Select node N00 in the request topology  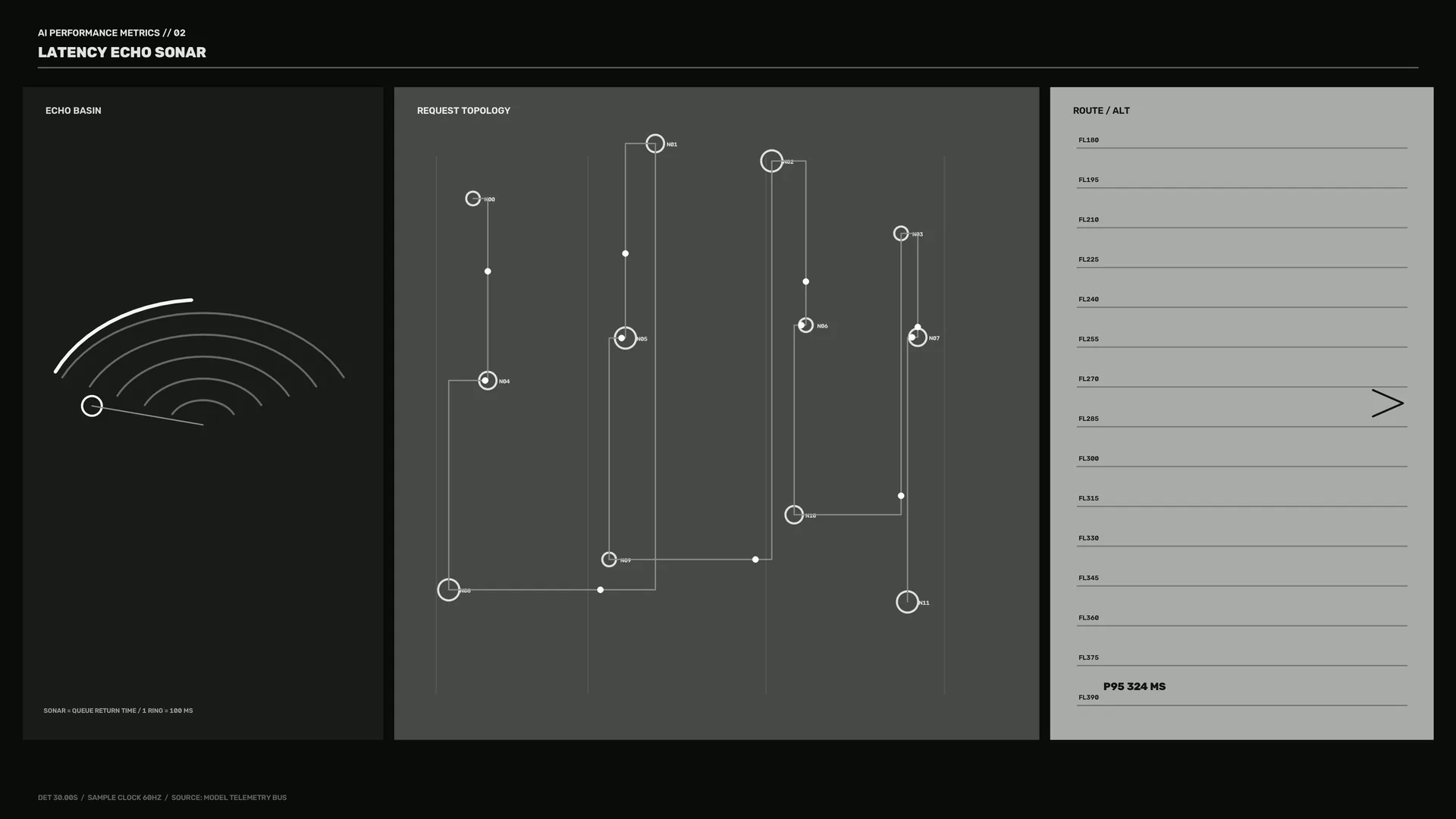point(472,199)
